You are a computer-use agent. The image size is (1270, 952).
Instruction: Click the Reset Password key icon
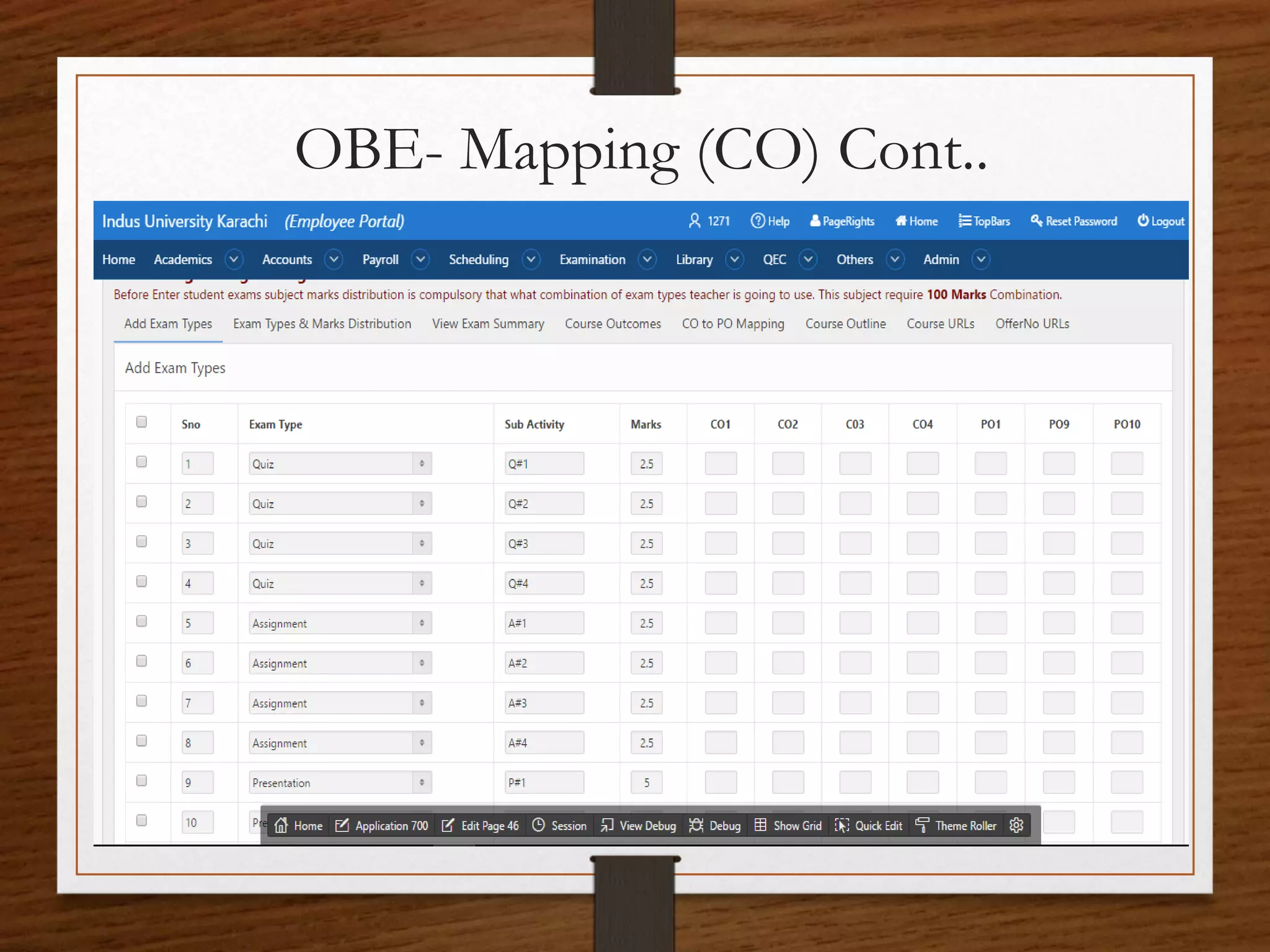[1036, 221]
